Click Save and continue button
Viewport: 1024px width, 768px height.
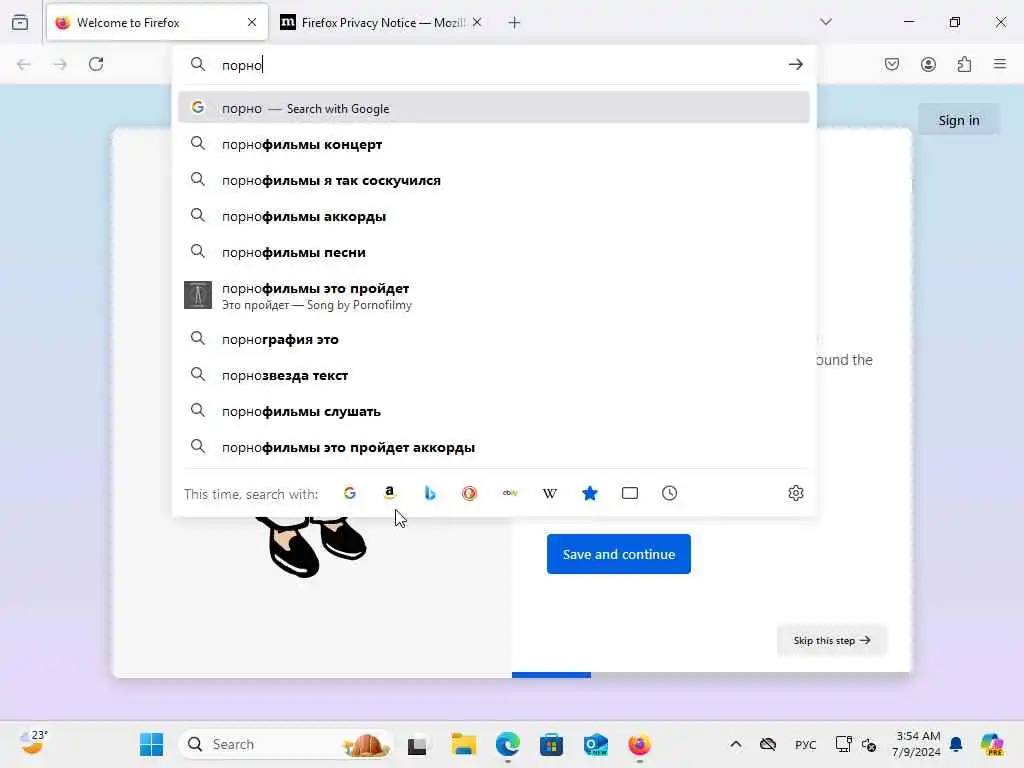618,554
